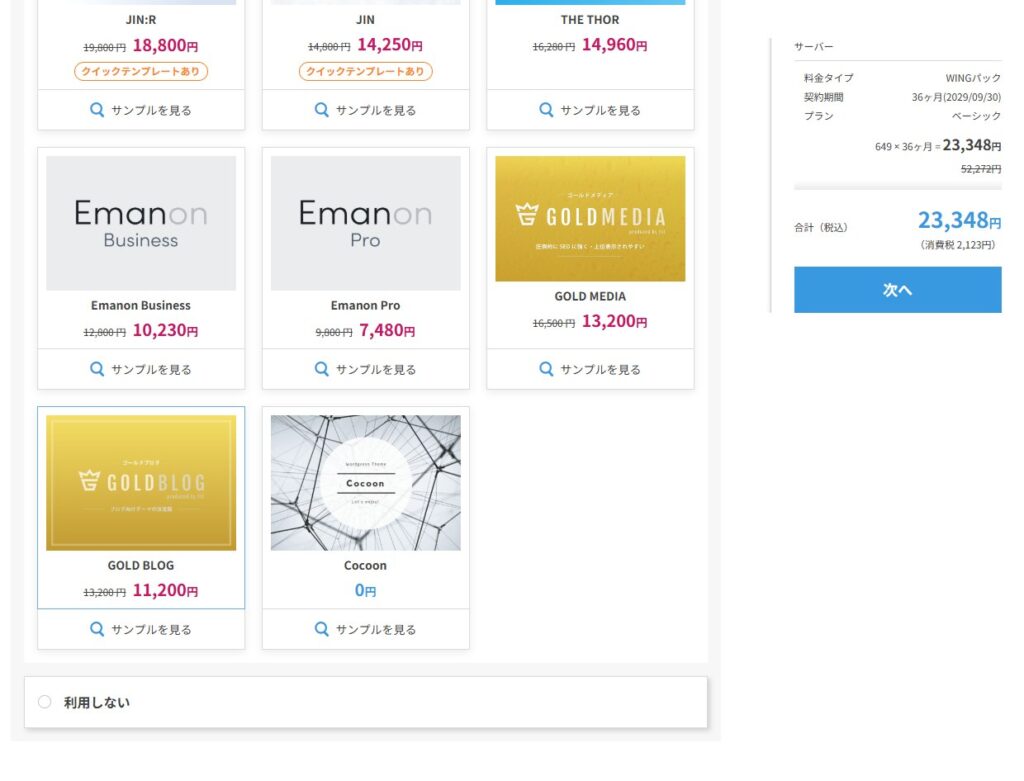Click magnifier icon under JIN:R card
The width and height of the screenshot is (1024, 781).
coord(97,110)
